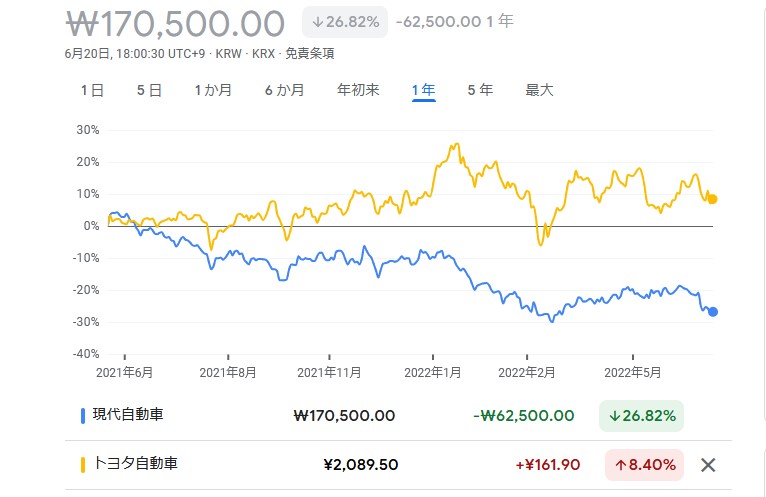
Task: Show the 最大 maximum range
Action: click(539, 90)
